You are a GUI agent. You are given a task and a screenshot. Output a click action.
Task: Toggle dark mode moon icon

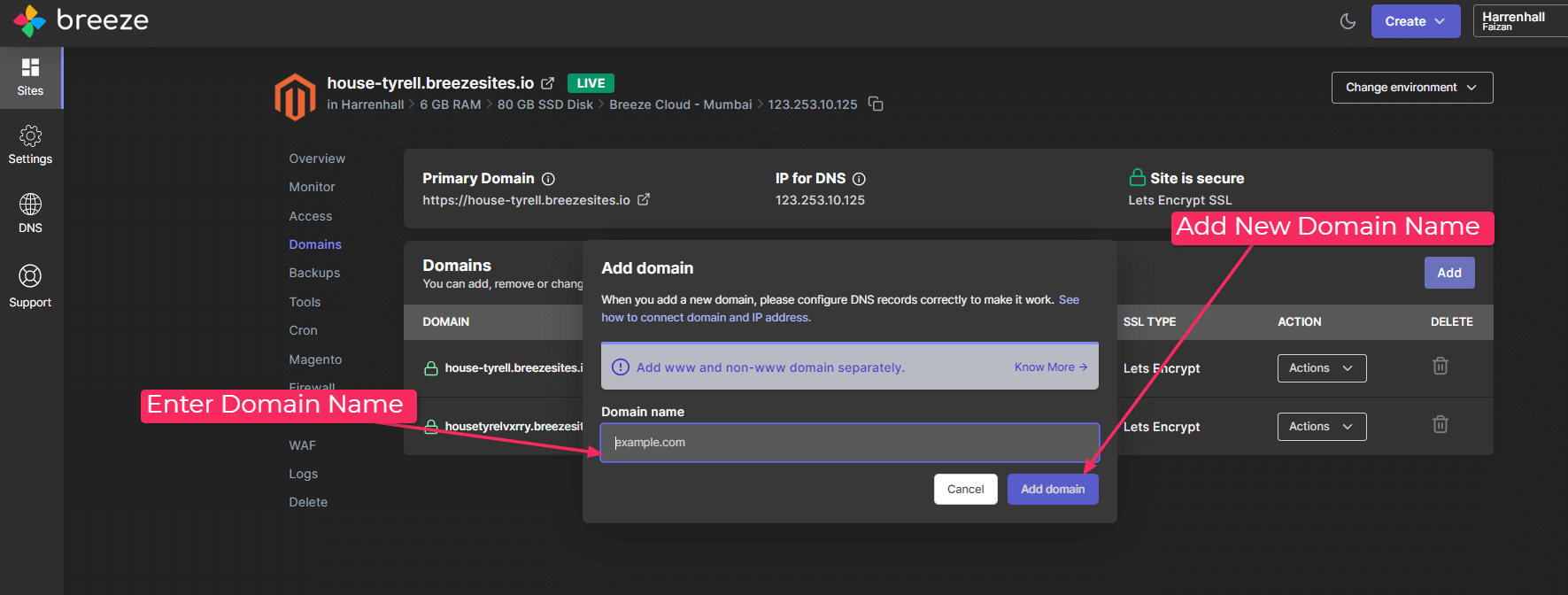click(x=1348, y=21)
